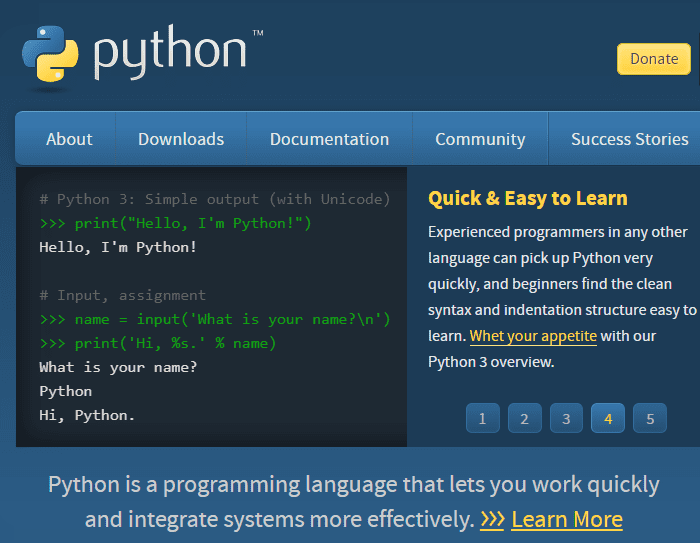Viewport: 700px width, 543px height.
Task: Switch to slide 3 of the carousel
Action: coord(566,418)
